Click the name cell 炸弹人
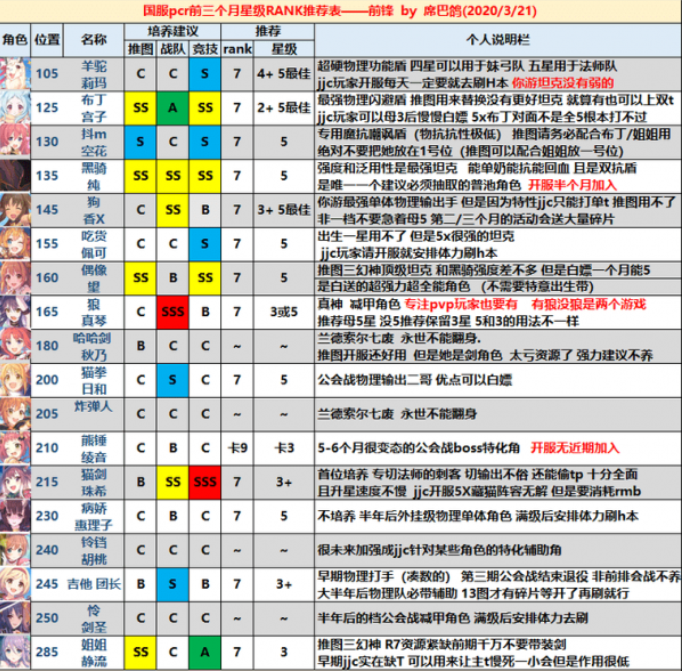 click(94, 414)
